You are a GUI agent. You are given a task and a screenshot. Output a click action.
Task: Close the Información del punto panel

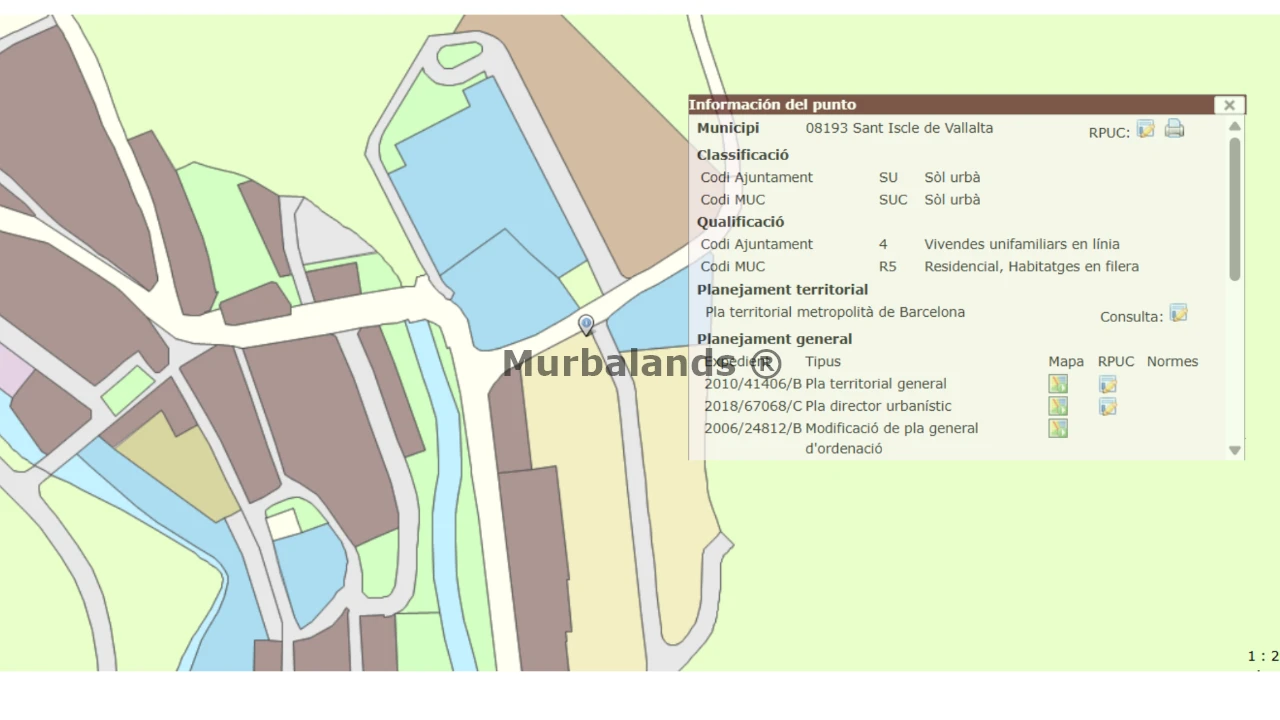[1229, 105]
